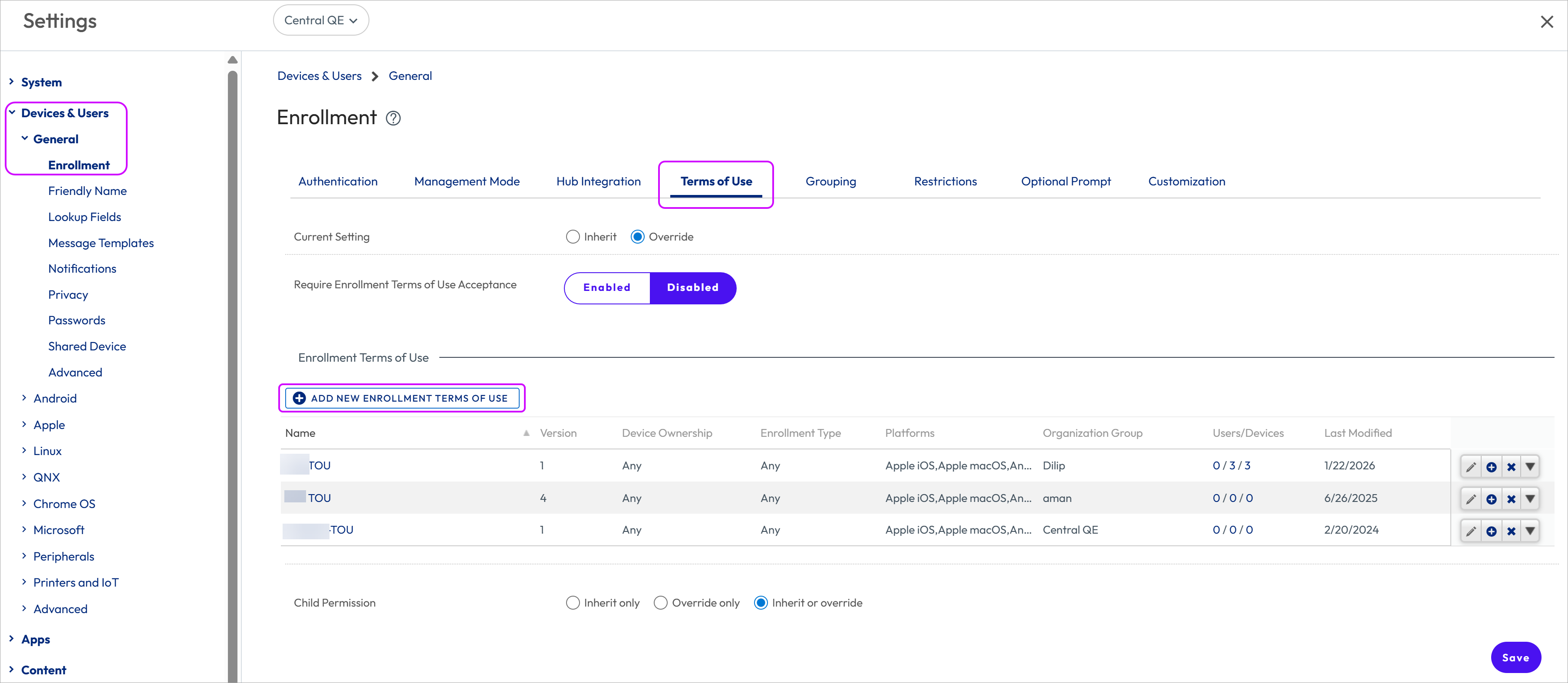Edit the aman row terms of use

point(1471,499)
